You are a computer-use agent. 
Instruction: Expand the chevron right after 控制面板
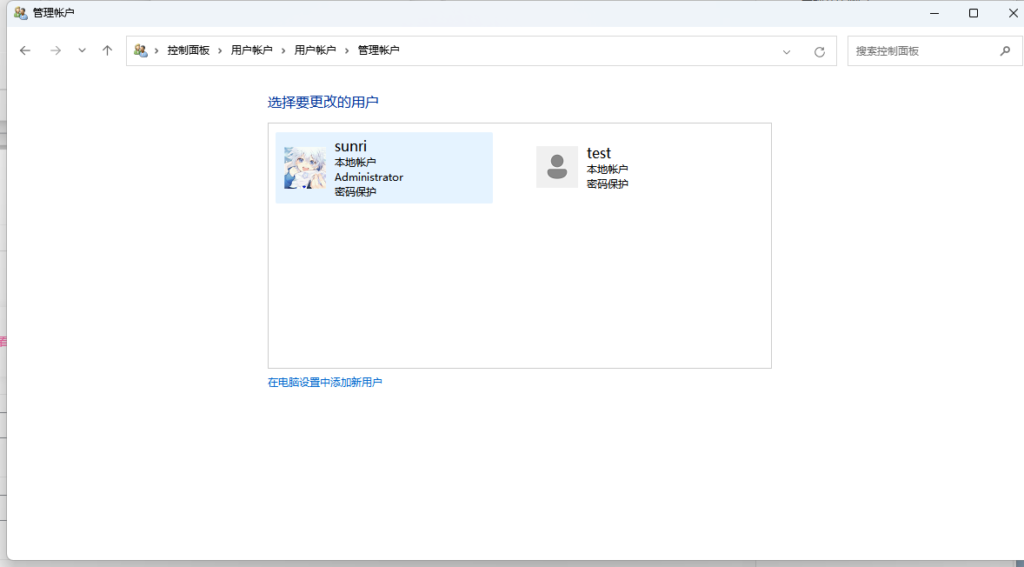(220, 50)
